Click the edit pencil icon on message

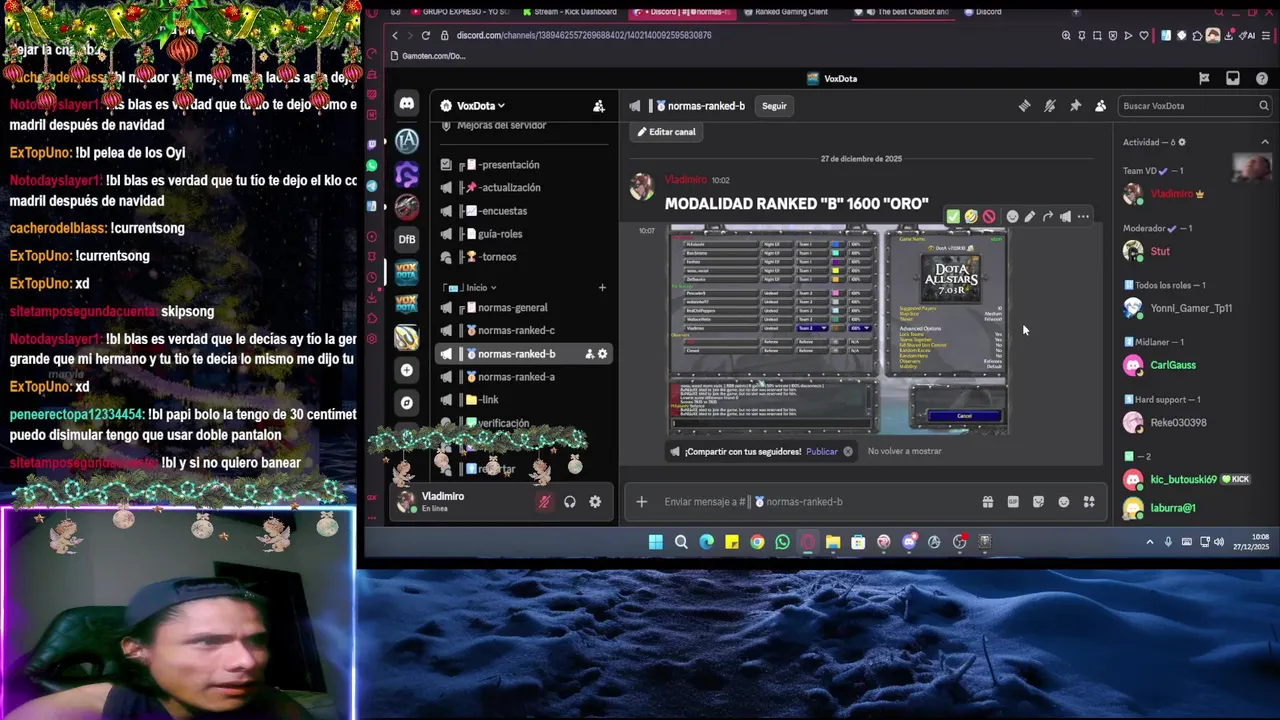point(1030,216)
